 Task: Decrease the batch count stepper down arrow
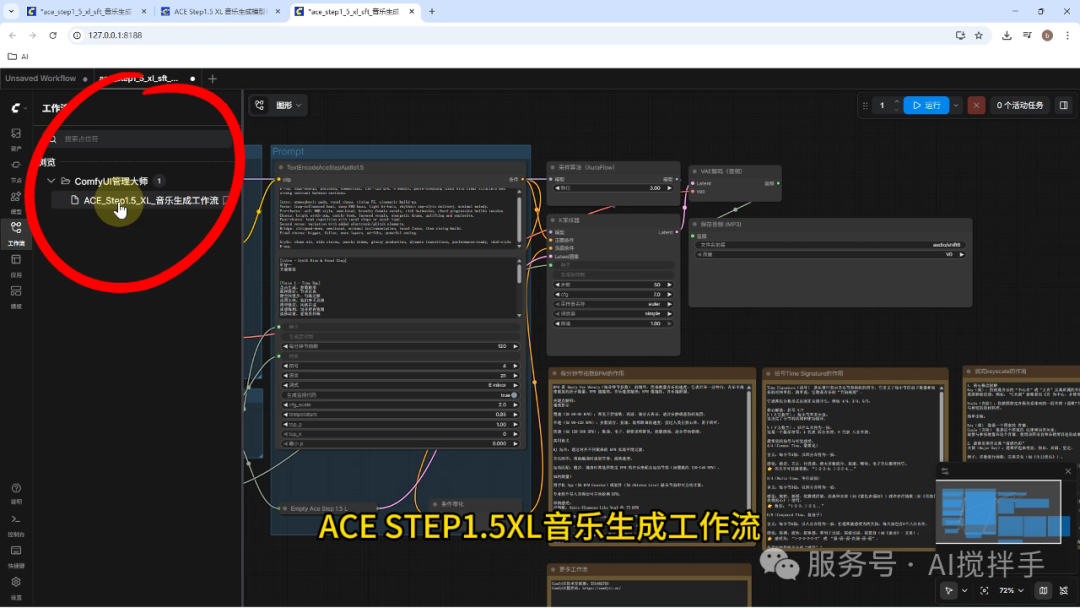(896, 109)
